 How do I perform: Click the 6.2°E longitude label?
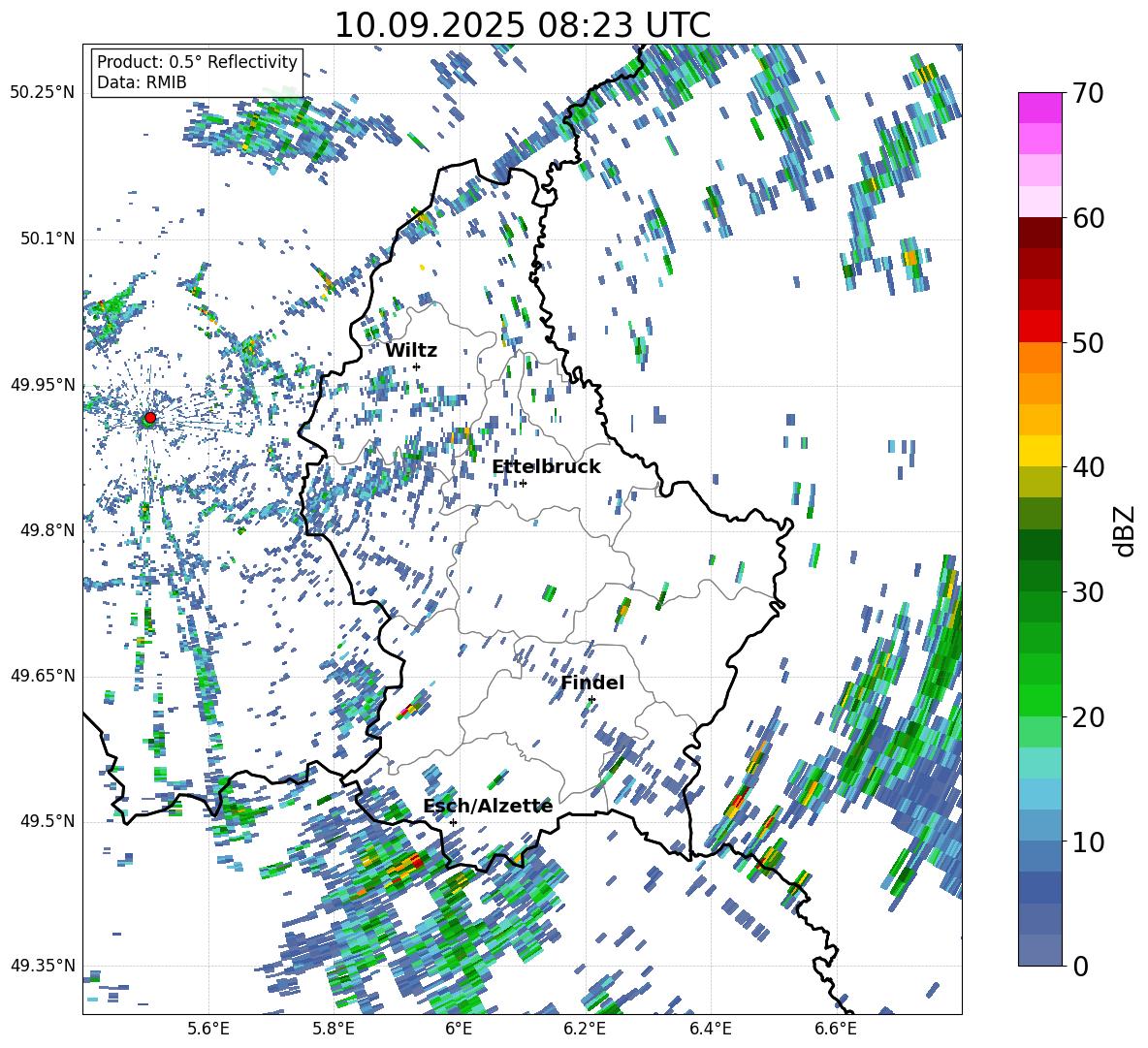click(x=585, y=1030)
